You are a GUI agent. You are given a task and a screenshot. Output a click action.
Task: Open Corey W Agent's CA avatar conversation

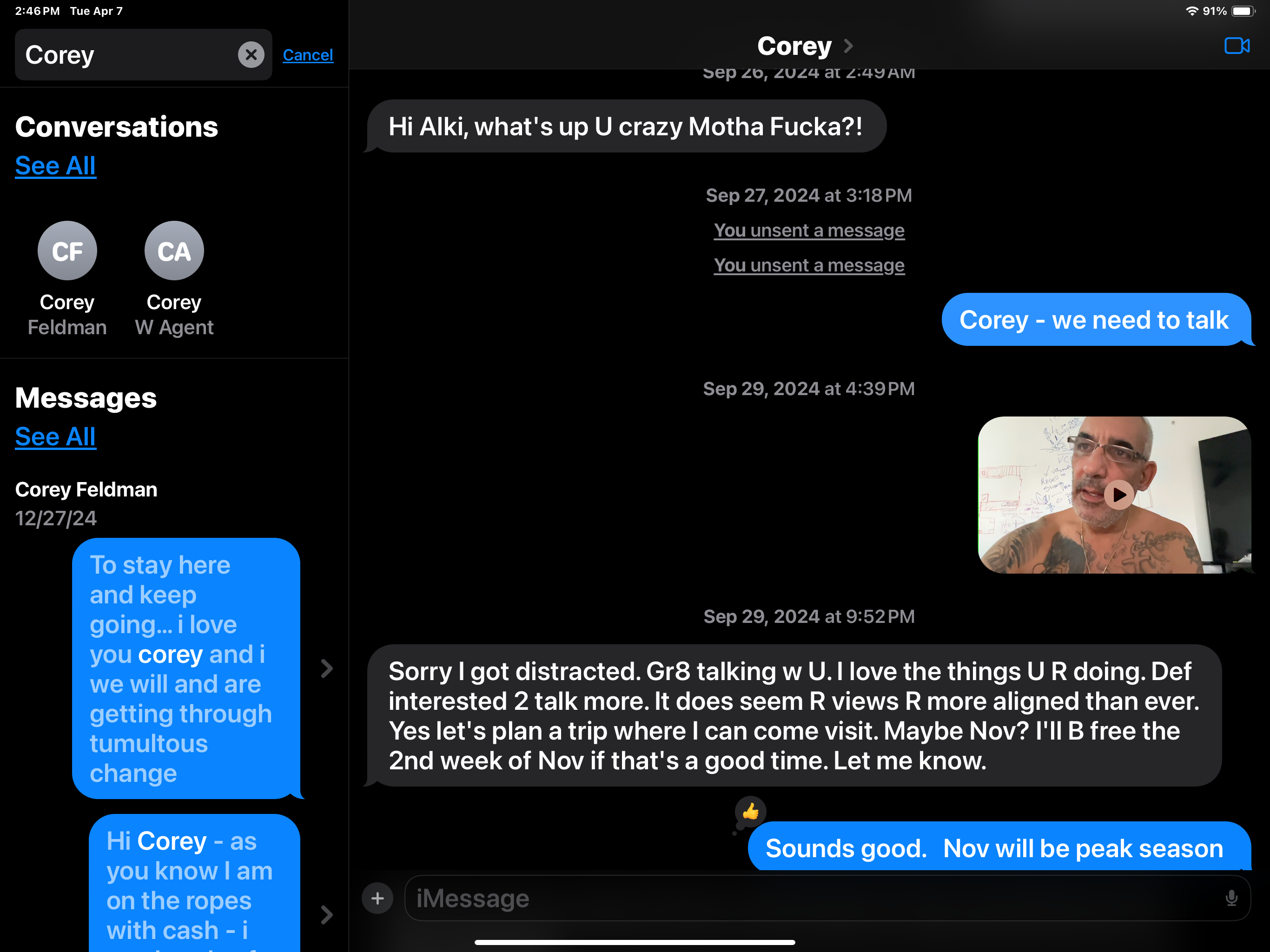(x=174, y=251)
